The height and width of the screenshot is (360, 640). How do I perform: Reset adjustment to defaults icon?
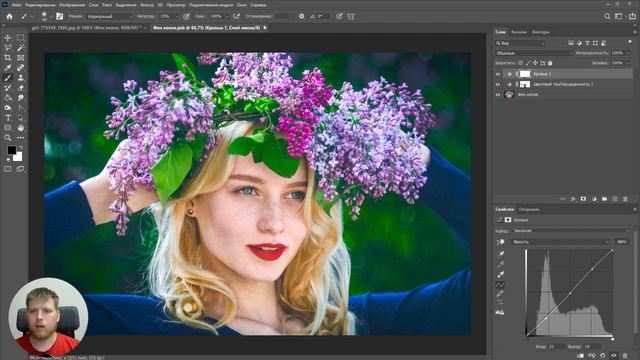click(603, 356)
